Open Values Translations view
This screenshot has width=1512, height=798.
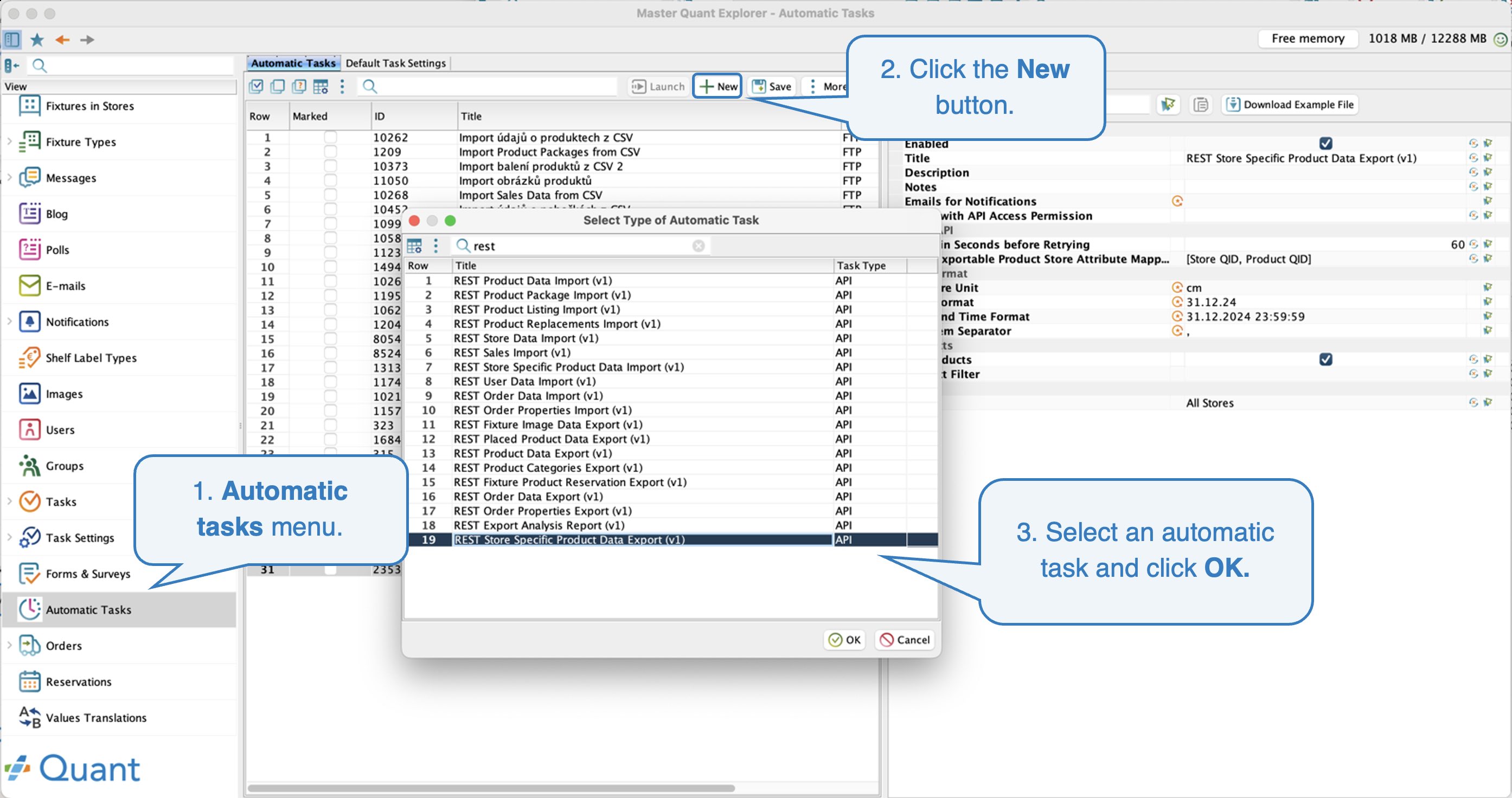[96, 718]
